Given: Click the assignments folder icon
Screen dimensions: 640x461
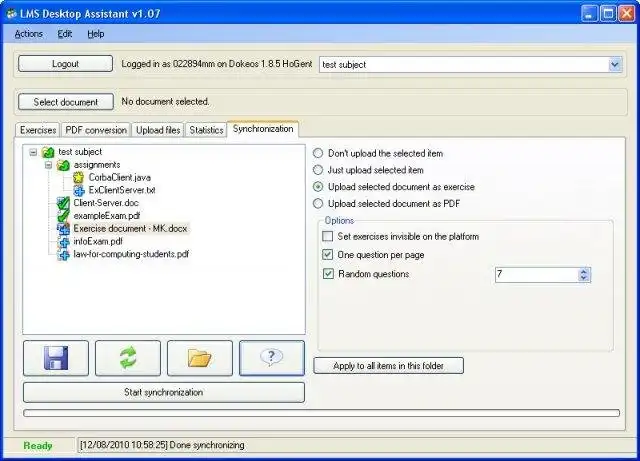Looking at the screenshot, I should [x=63, y=165].
